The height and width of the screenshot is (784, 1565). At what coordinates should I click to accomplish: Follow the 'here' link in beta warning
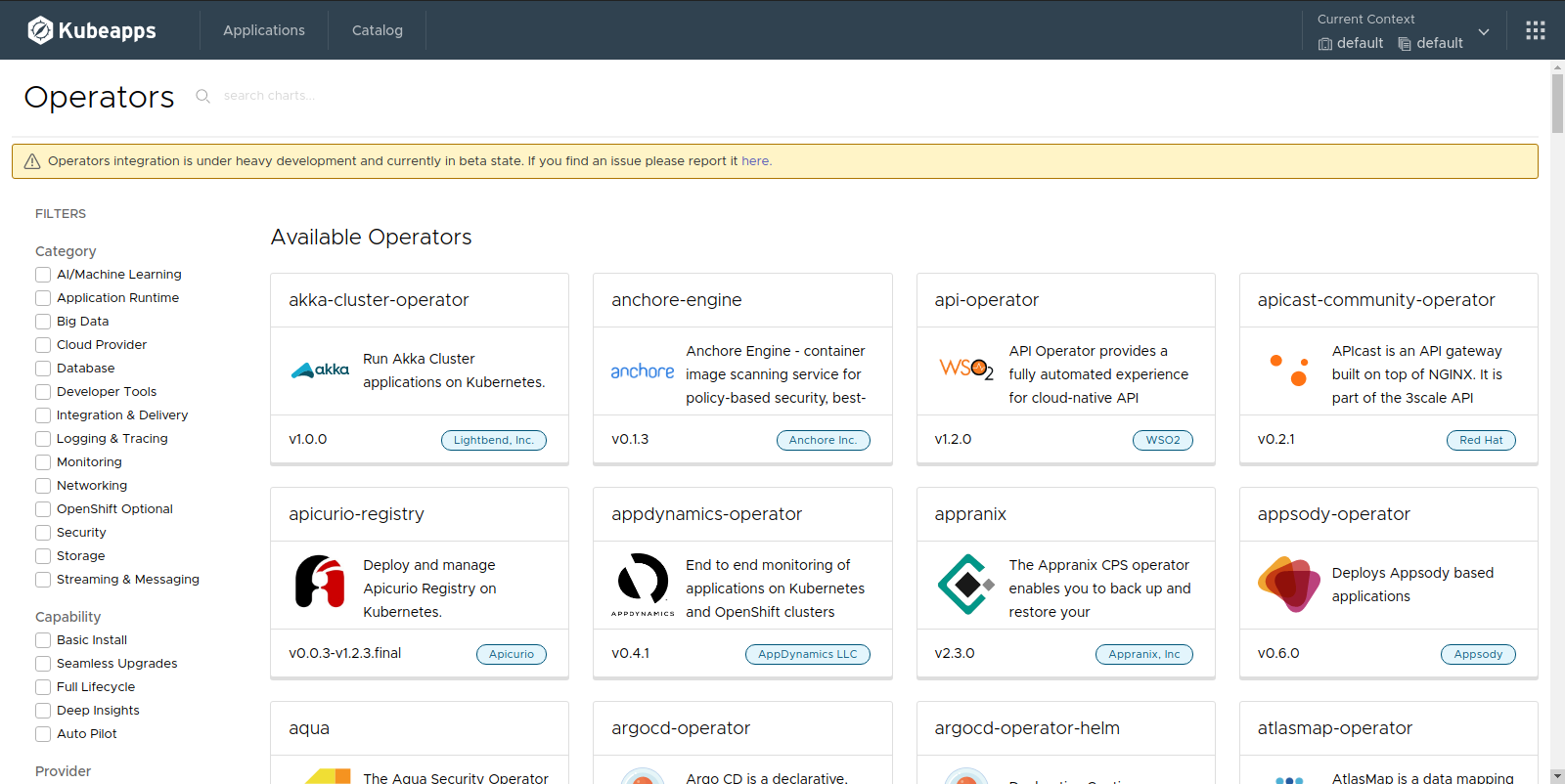point(755,161)
